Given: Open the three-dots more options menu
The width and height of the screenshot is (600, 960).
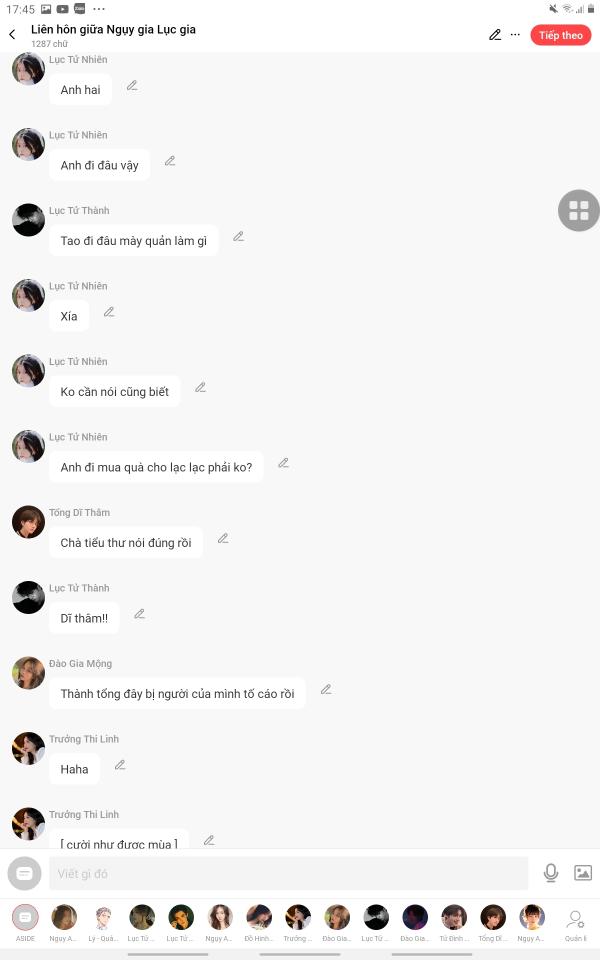Looking at the screenshot, I should (516, 35).
